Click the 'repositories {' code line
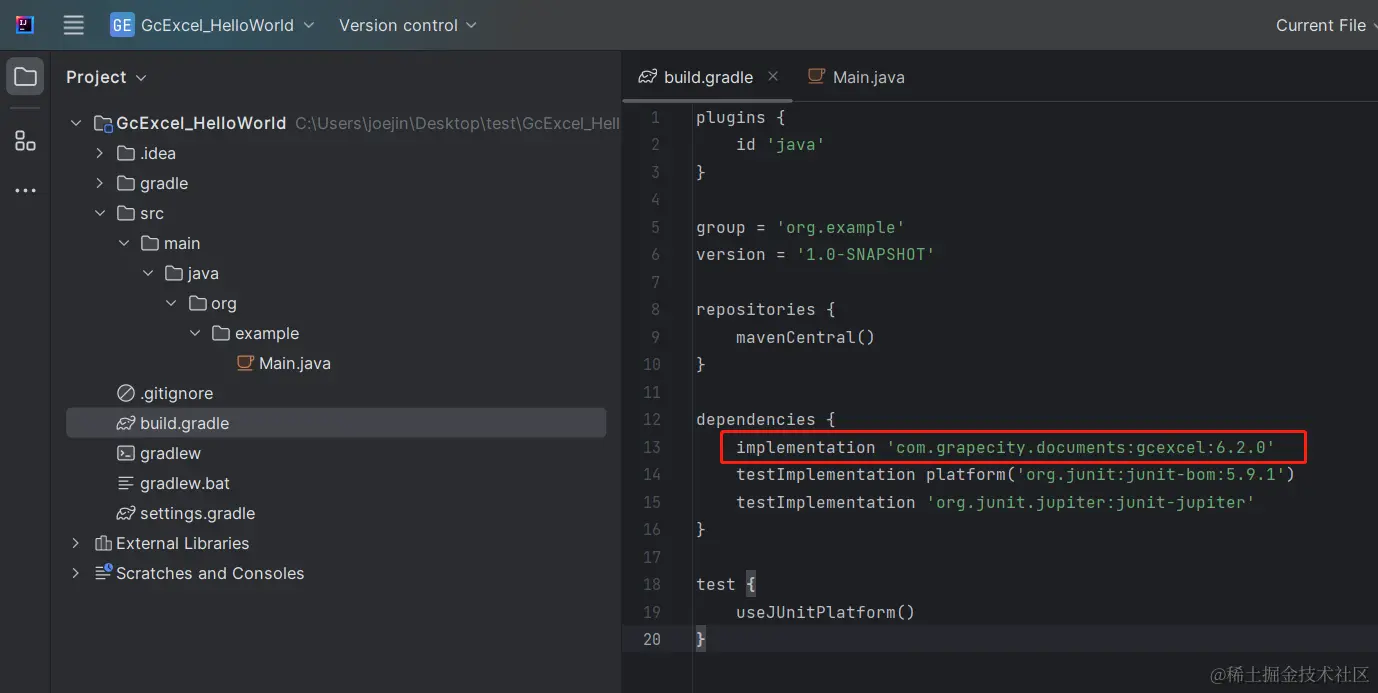Screen dimensions: 1378x693 765,309
